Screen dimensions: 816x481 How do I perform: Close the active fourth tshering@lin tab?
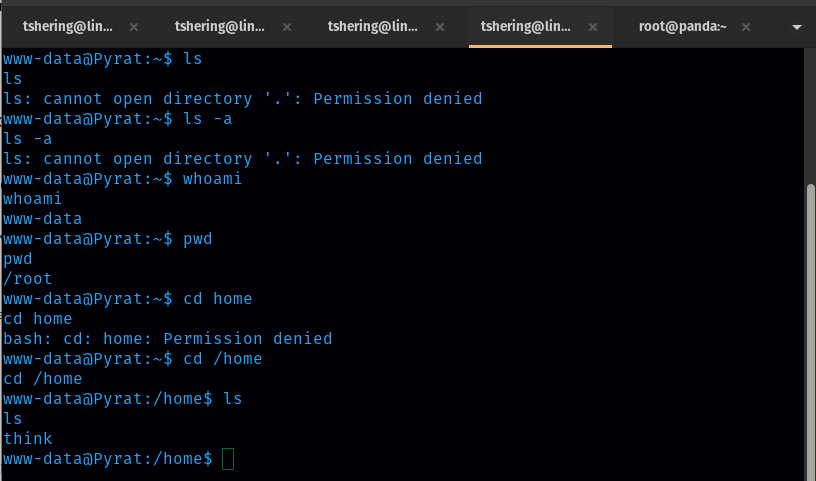click(594, 27)
